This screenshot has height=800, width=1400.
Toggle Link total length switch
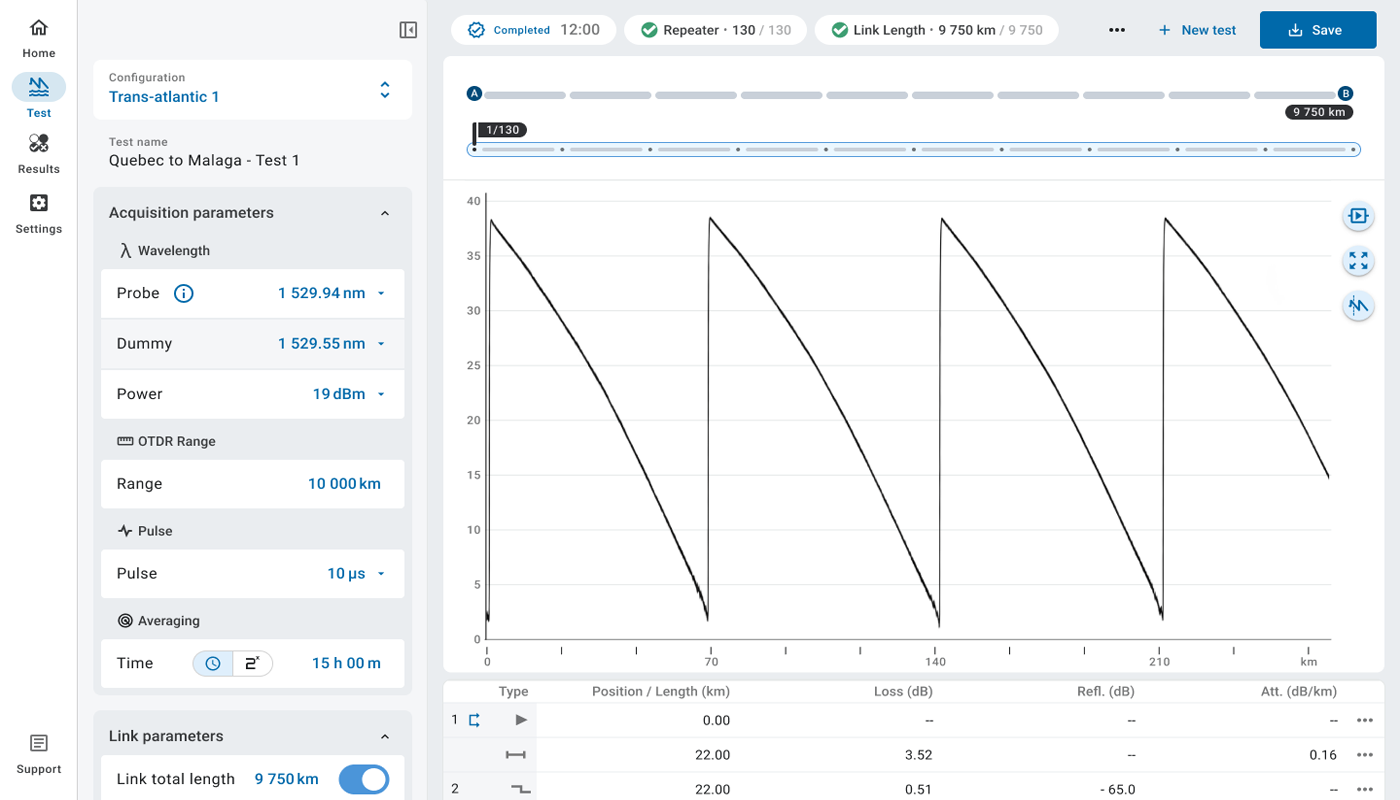tap(363, 779)
